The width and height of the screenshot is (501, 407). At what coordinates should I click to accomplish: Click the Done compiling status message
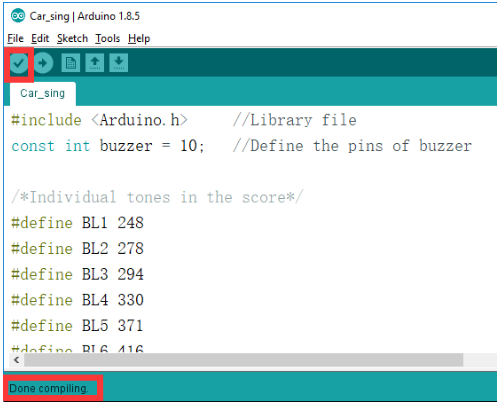pyautogui.click(x=49, y=389)
